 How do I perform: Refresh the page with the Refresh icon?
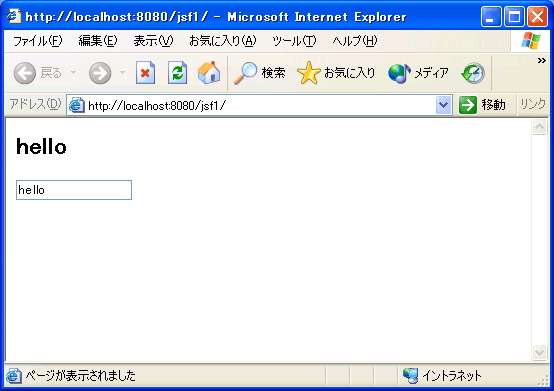coord(177,73)
